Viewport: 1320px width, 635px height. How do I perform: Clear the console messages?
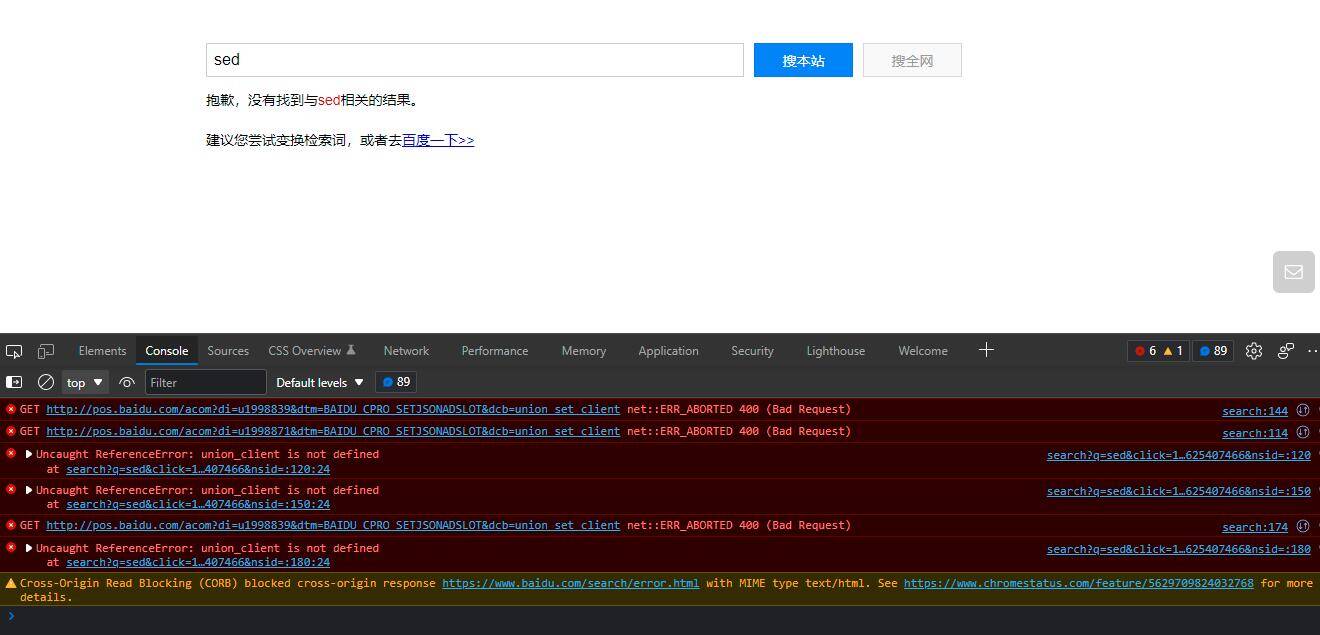[x=46, y=382]
